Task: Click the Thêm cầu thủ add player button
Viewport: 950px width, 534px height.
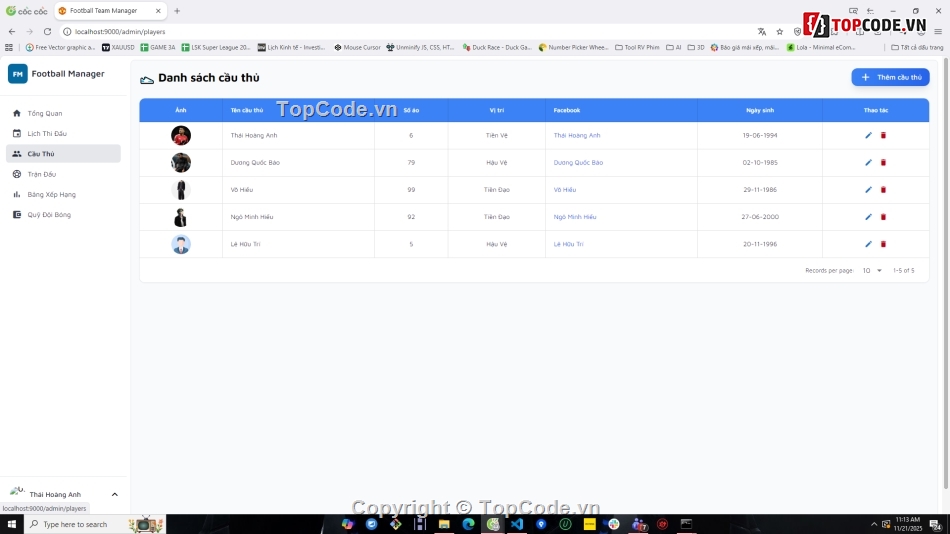Action: click(x=890, y=77)
